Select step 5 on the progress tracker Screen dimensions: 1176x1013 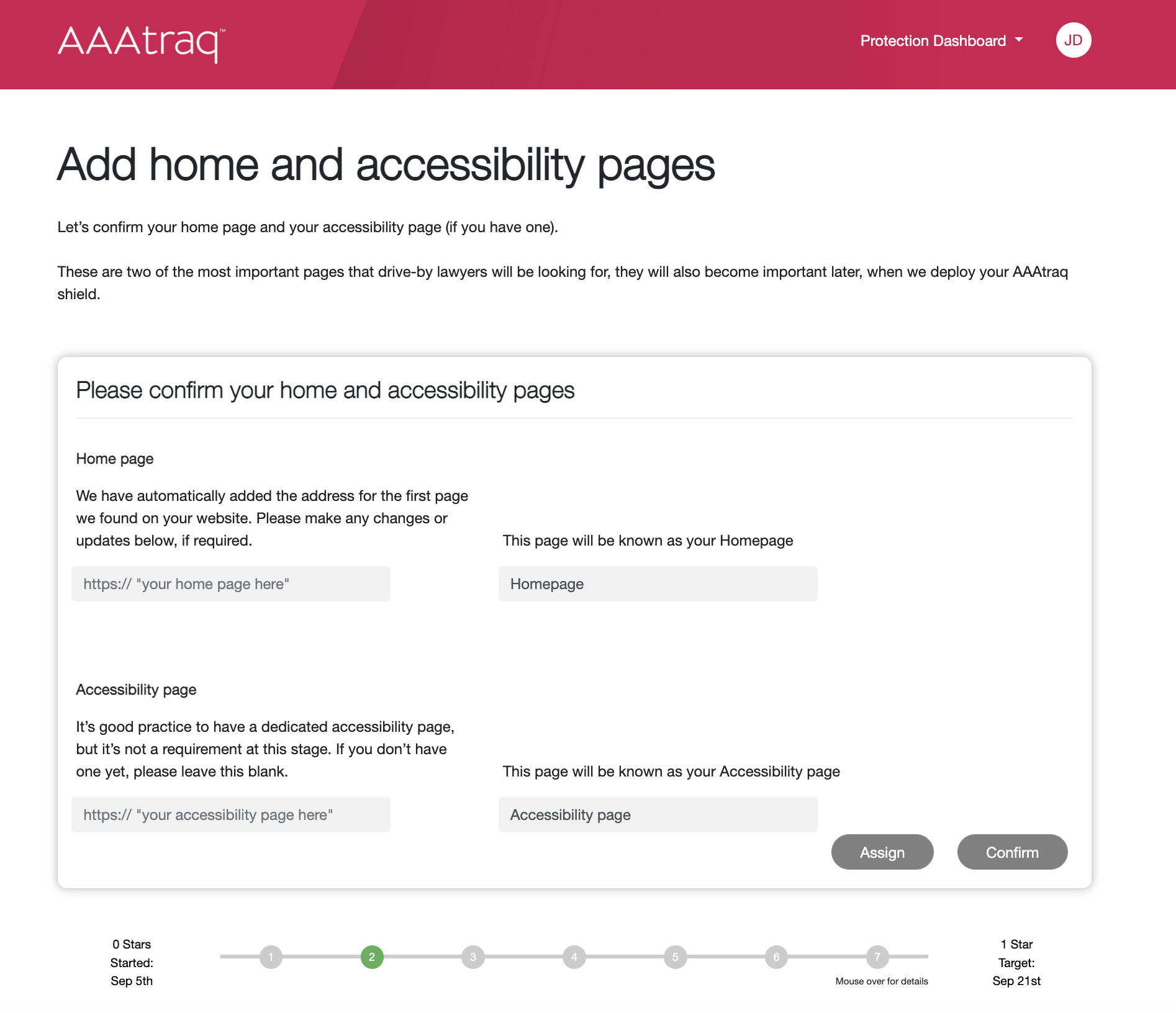[675, 957]
